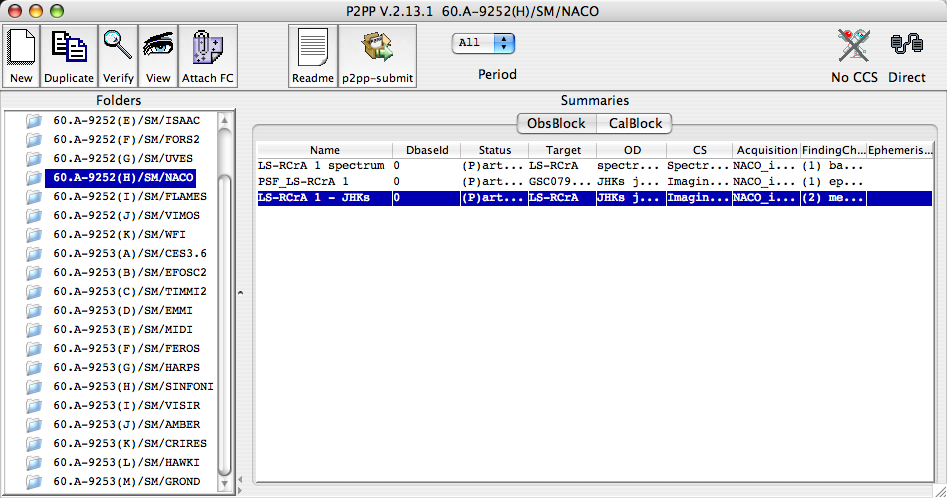Click the Duplicate documents icon
This screenshot has width=947, height=498.
click(x=68, y=48)
